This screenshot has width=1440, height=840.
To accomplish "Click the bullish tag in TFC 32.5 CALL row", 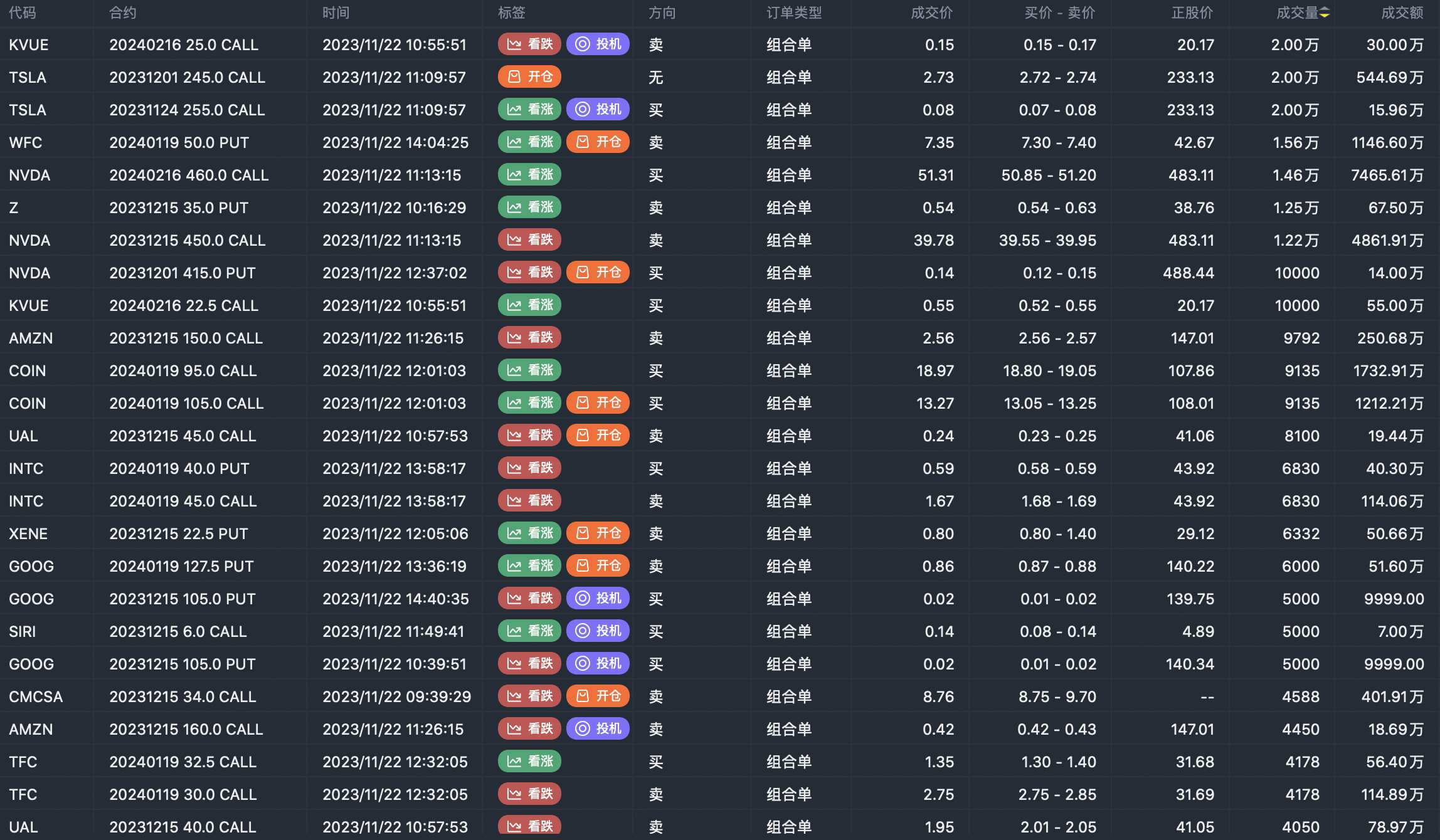I will [x=529, y=761].
